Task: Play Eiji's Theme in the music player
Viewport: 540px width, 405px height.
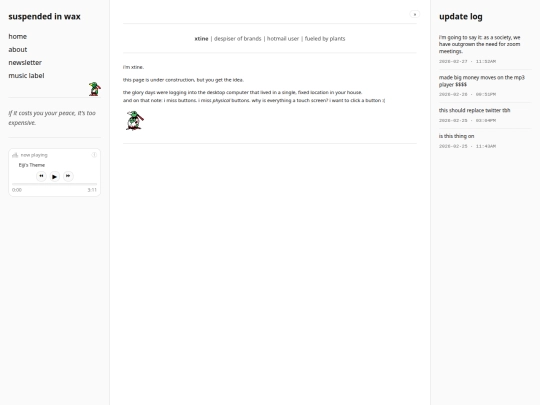Action: 54,176
